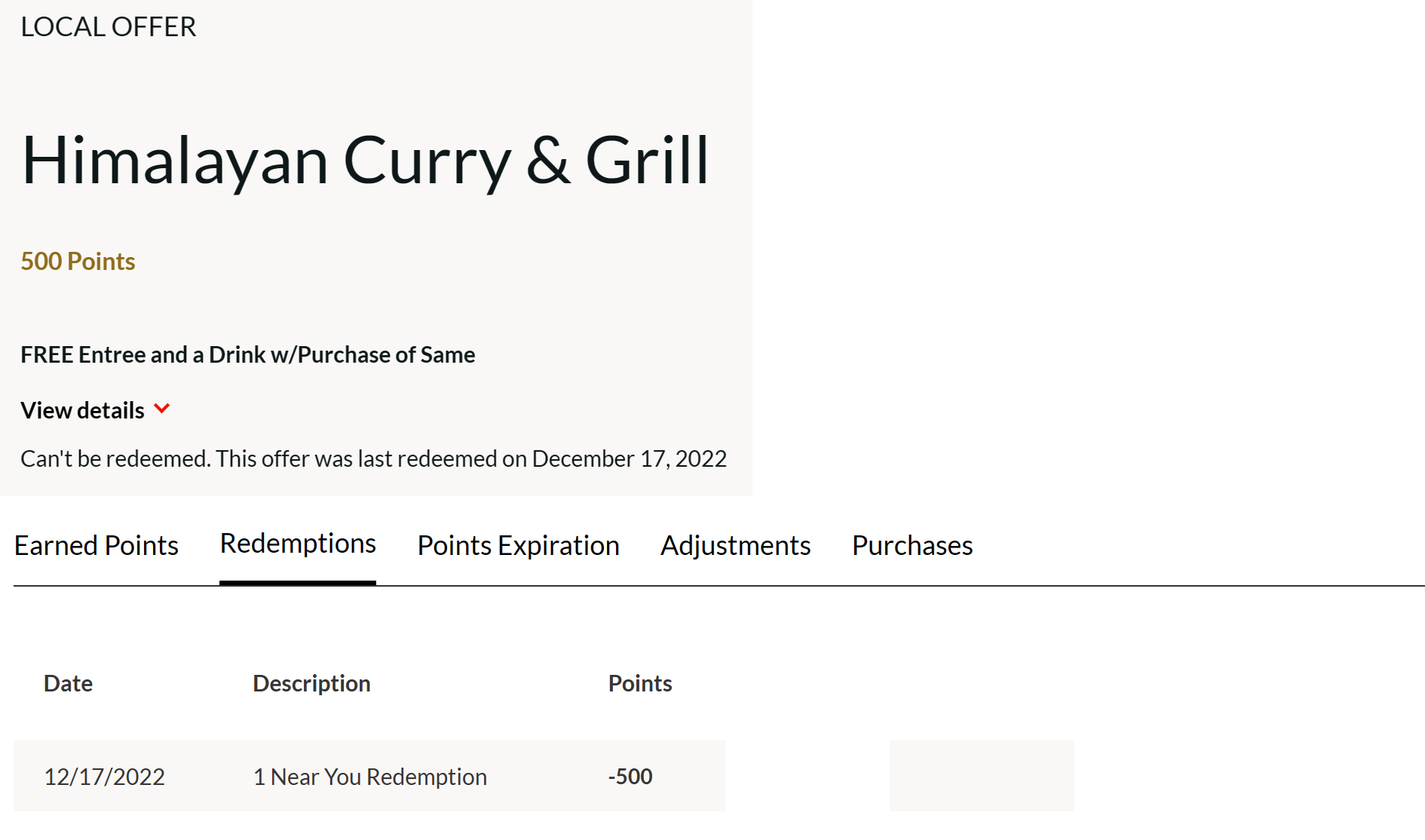Select the Redemptions tab
This screenshot has width=1425, height=840.
[x=298, y=544]
